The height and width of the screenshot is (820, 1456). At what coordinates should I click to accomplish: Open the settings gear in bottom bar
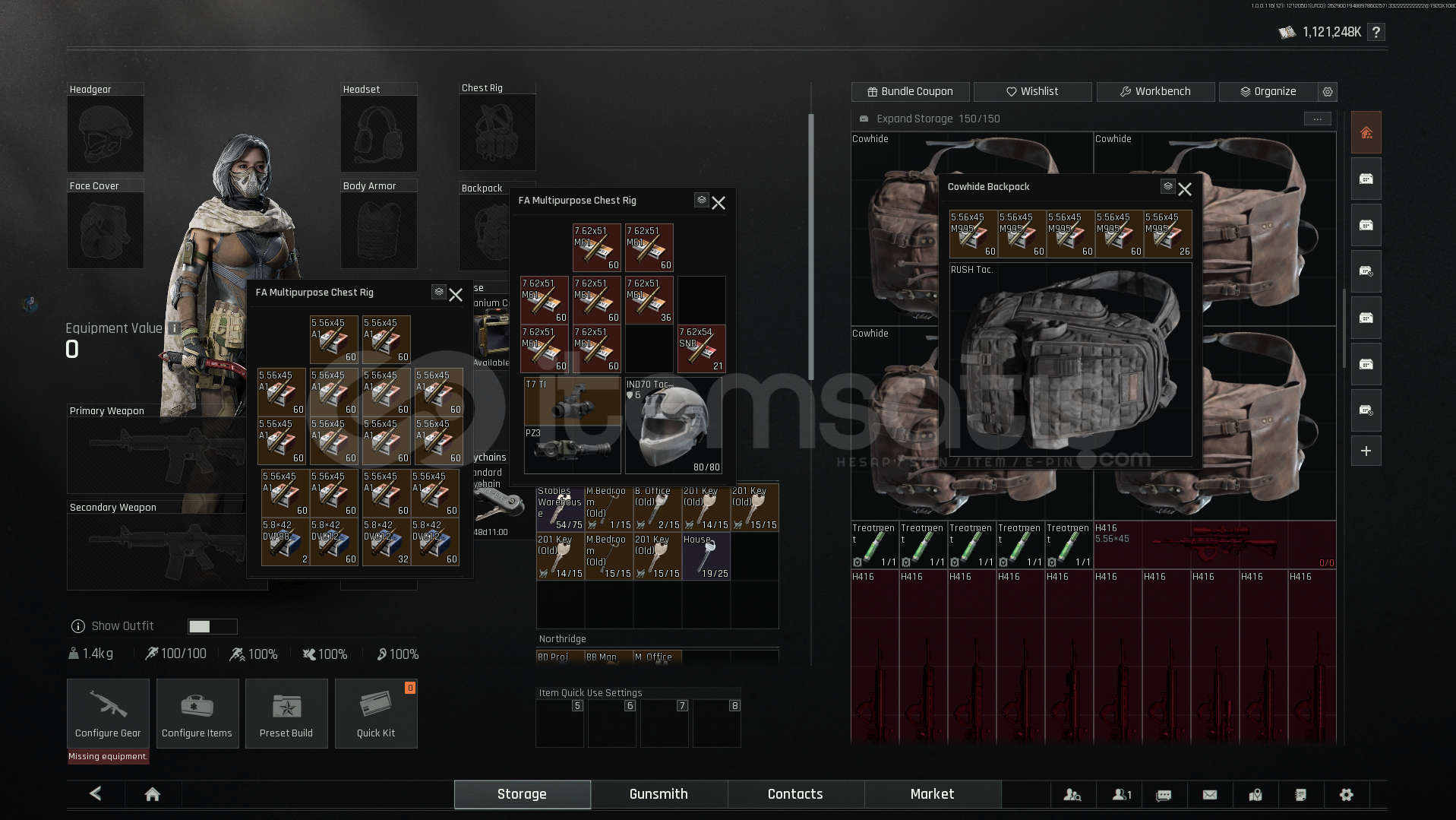tap(1346, 795)
